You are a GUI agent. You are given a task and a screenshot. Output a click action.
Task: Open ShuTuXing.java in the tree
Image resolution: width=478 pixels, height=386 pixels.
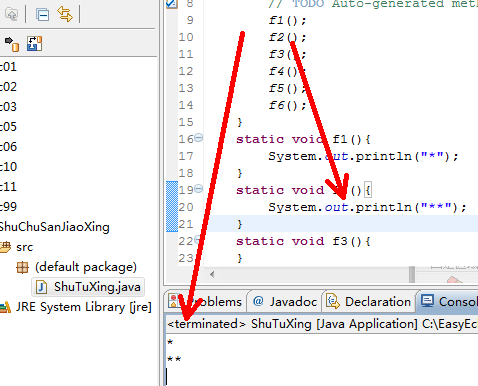(x=88, y=287)
